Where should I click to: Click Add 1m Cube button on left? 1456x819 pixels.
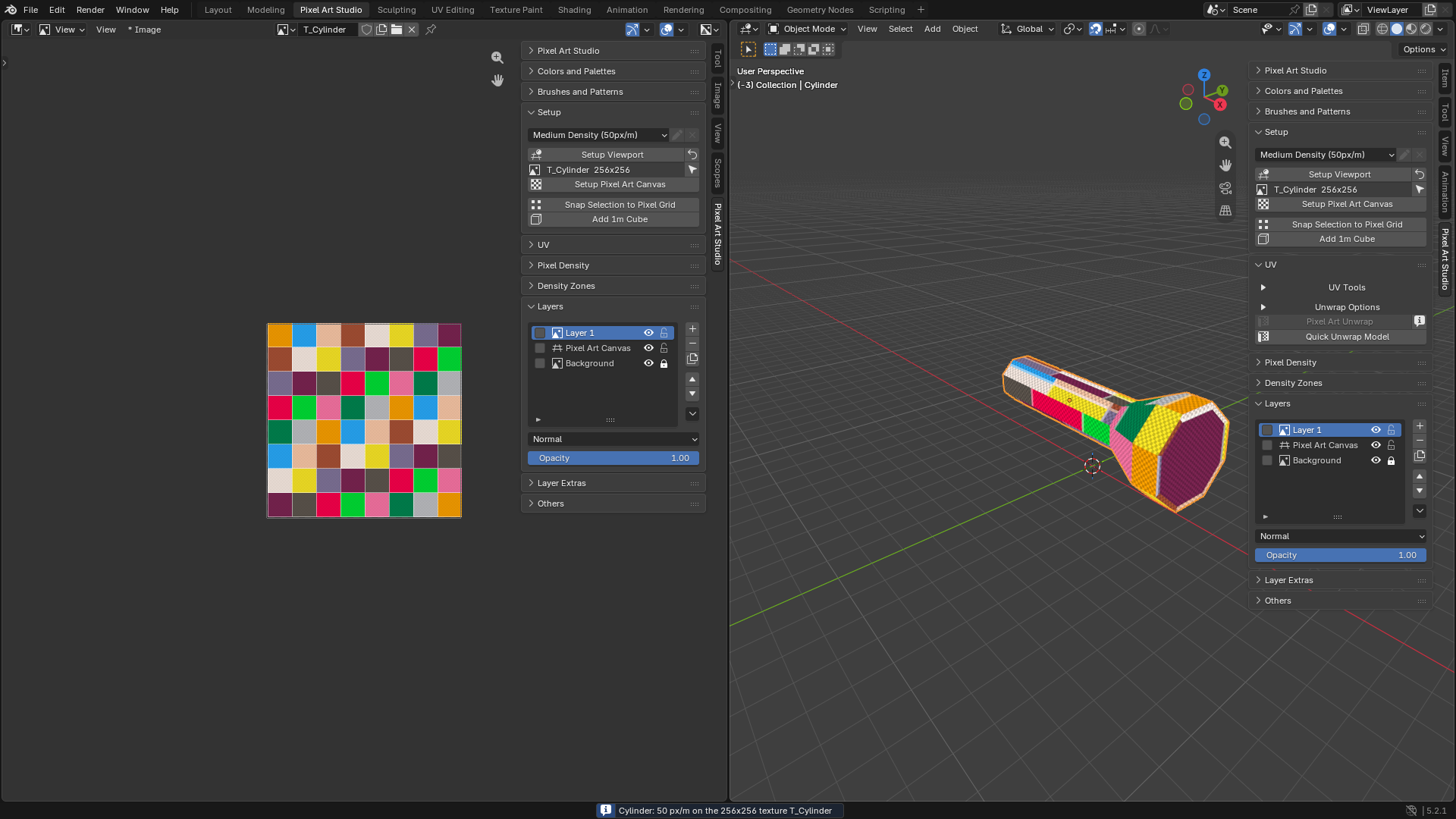613,219
